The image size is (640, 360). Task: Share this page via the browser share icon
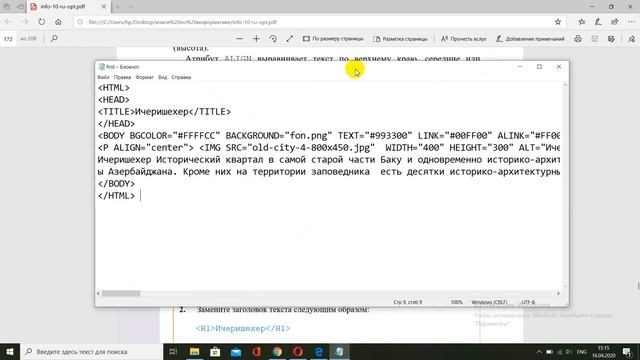click(614, 22)
